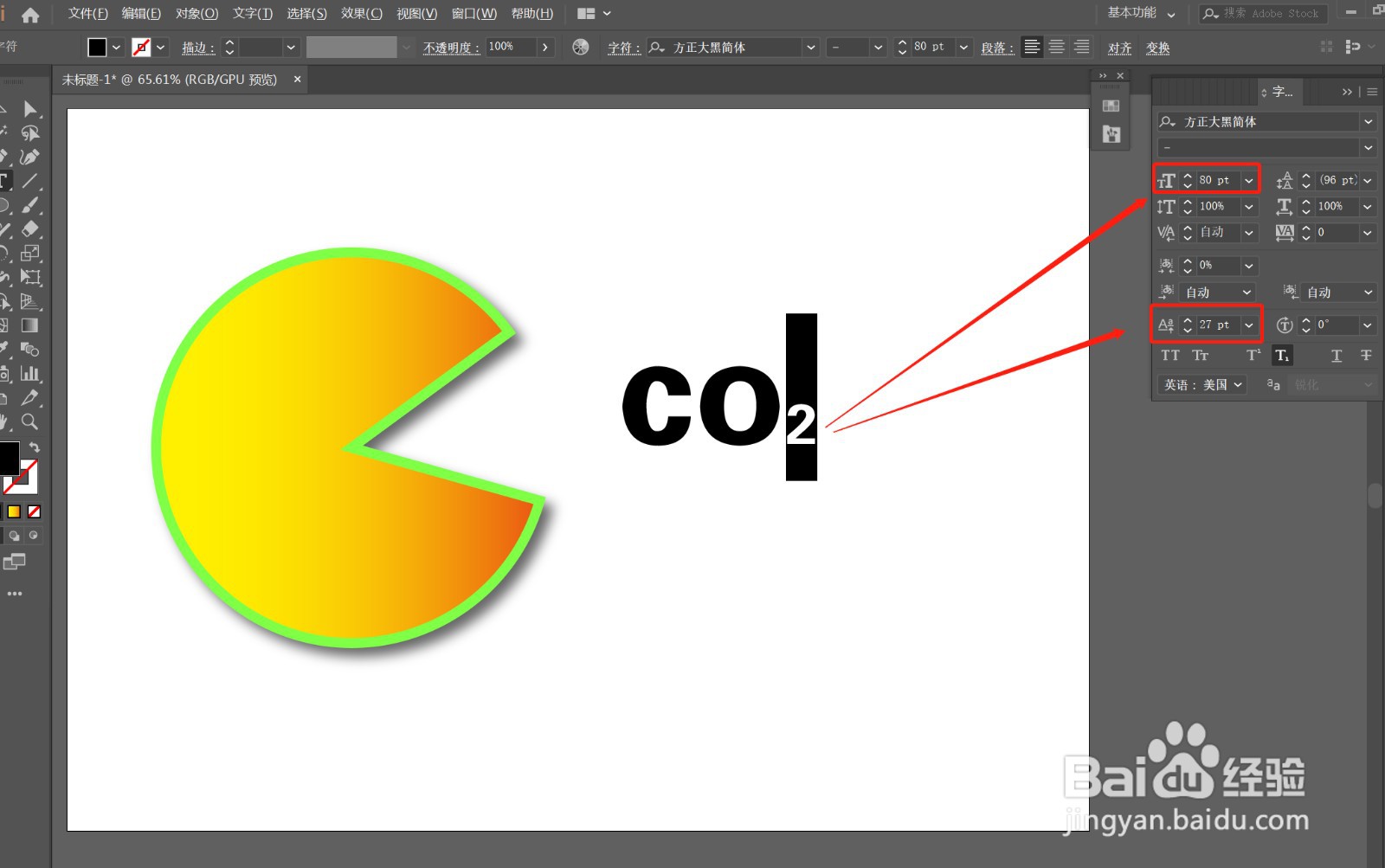The height and width of the screenshot is (868, 1385).
Task: Pick the Curvature pen tool
Action: 30,158
